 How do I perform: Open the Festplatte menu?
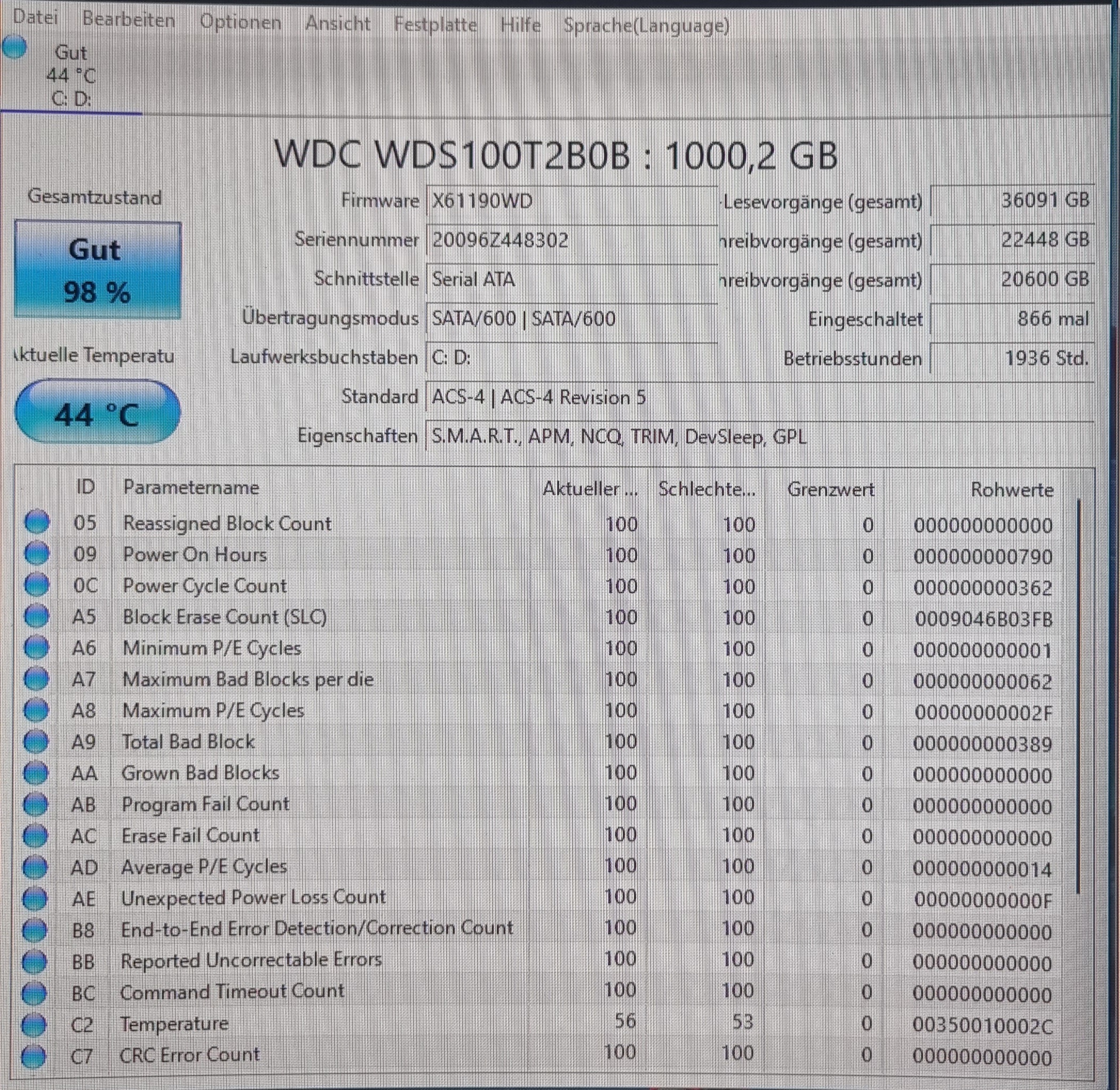click(x=435, y=24)
